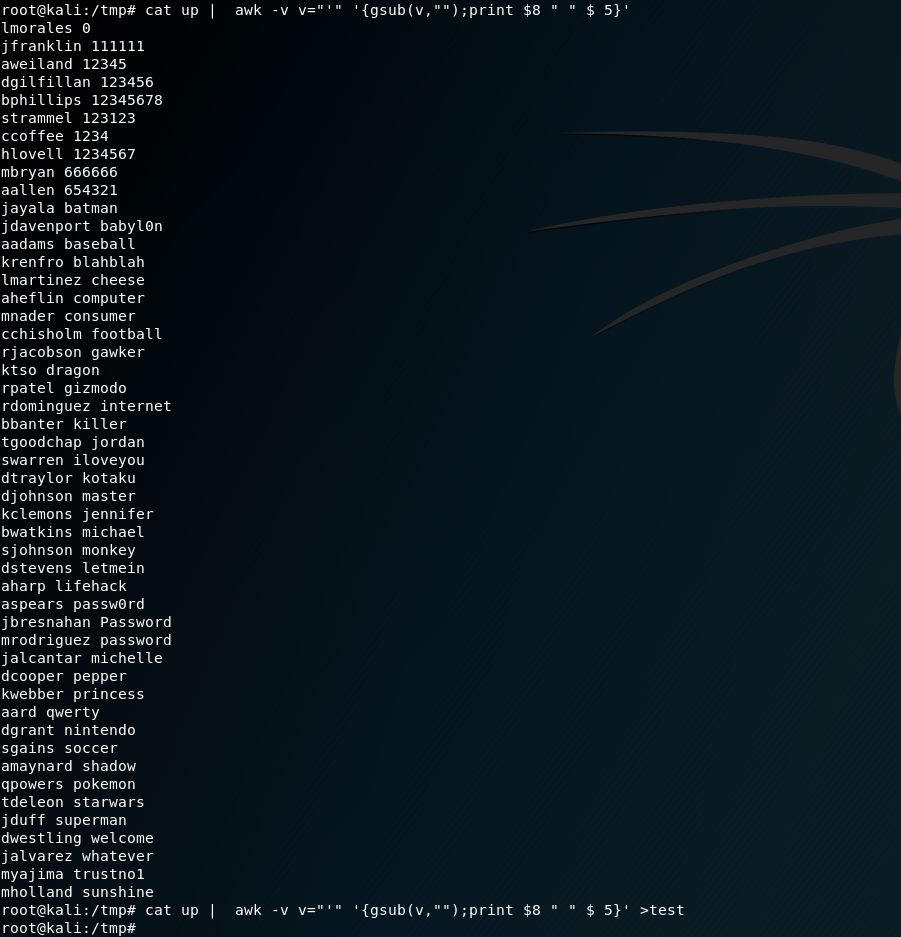
Task: Click the "jalcantar michelle" row
Action: [x=82, y=658]
